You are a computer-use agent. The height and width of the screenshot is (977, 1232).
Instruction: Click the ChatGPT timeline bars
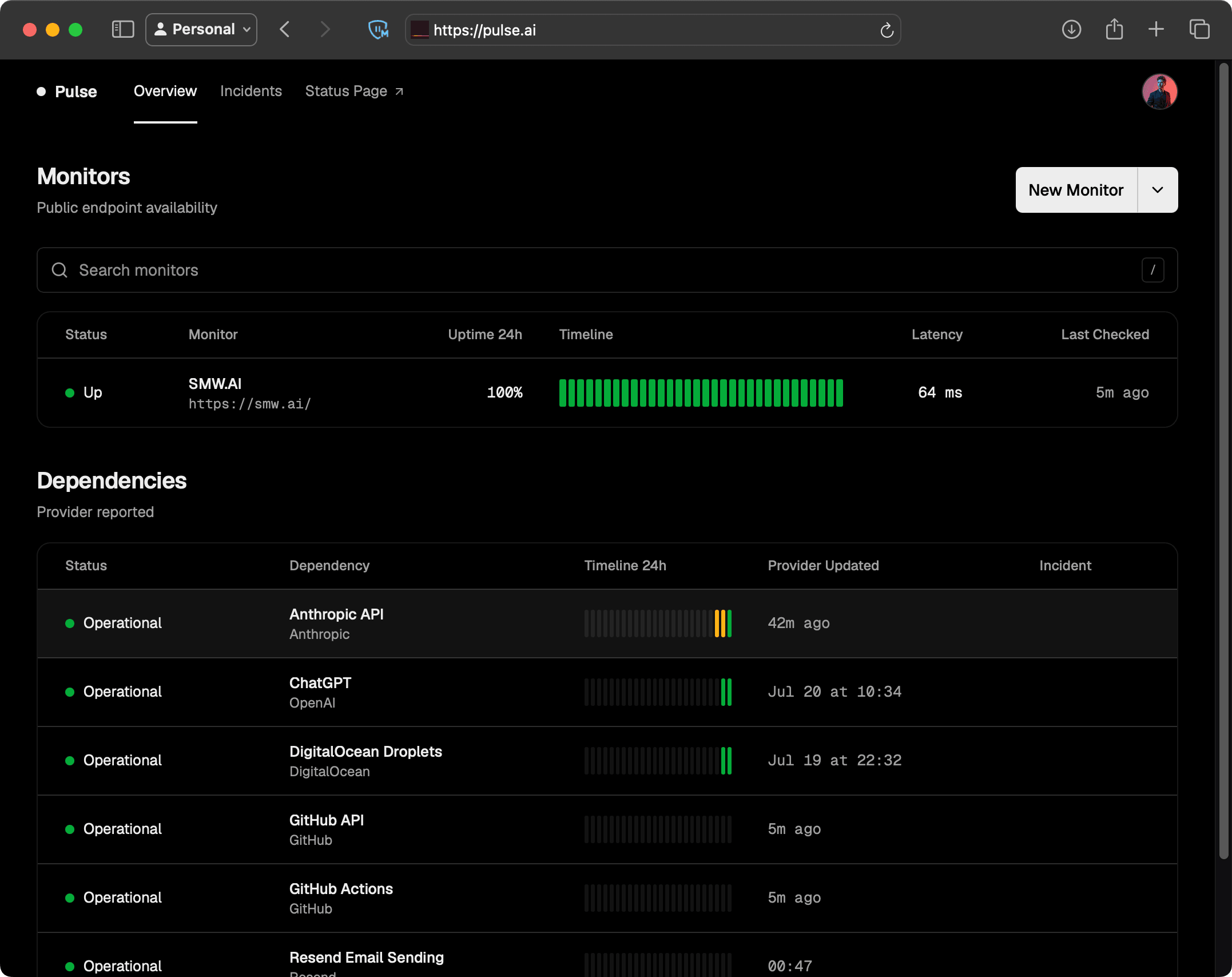(x=658, y=692)
